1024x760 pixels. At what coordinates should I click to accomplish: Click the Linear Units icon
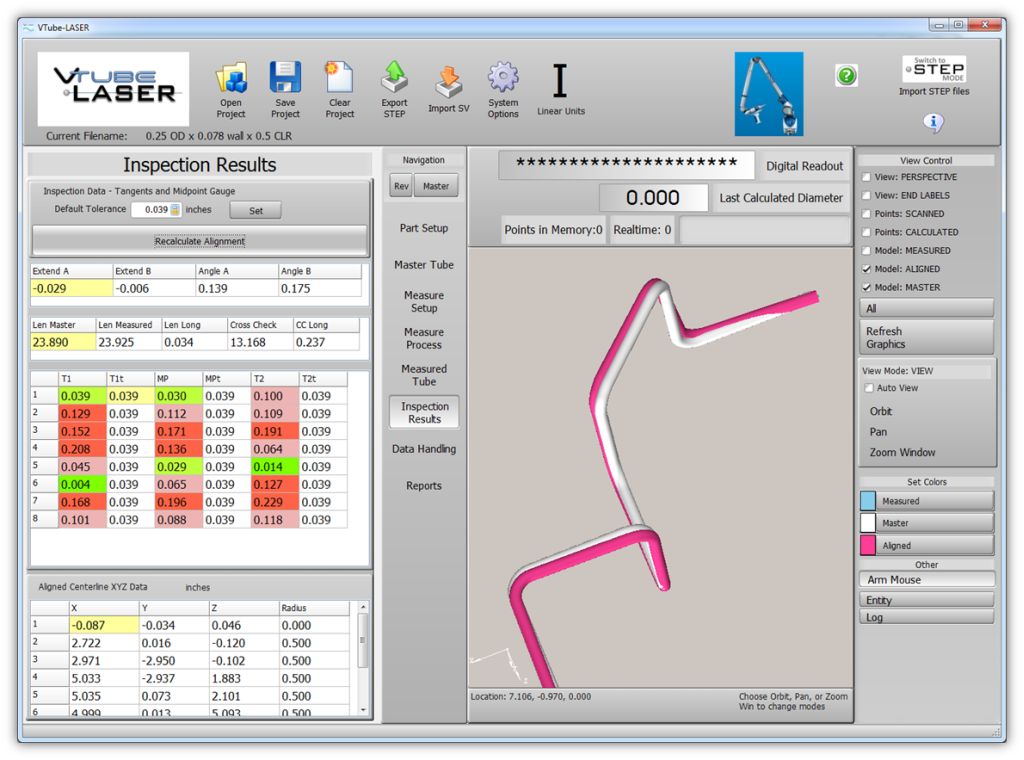(560, 82)
